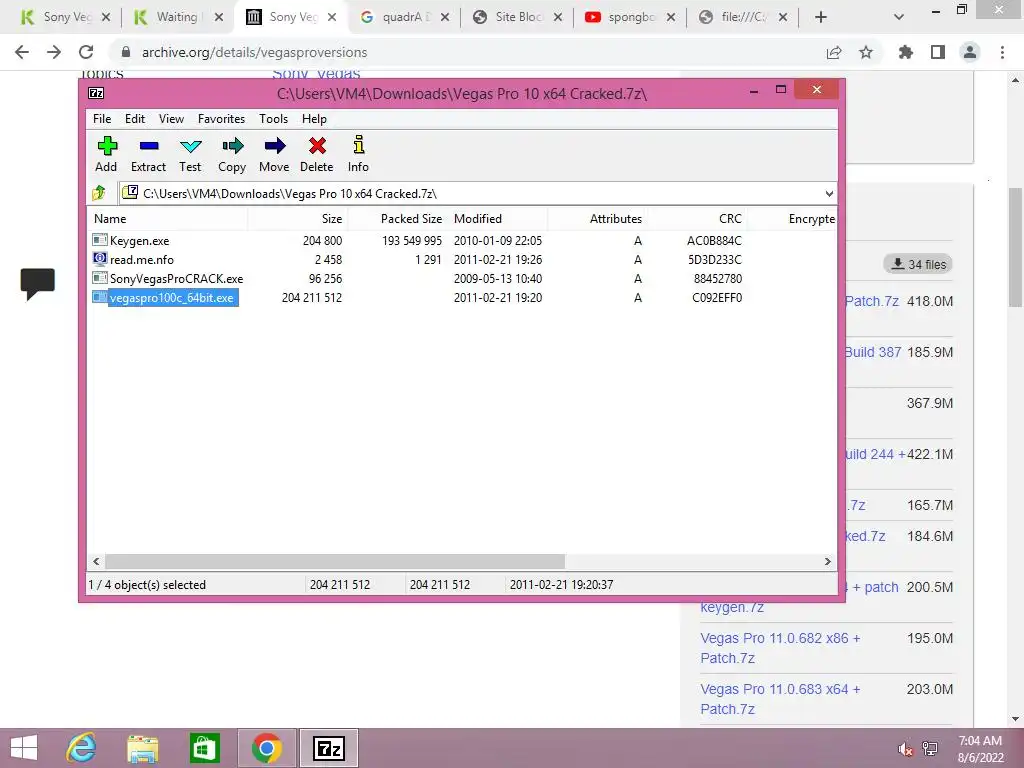1024x768 pixels.
Task: Click the taskbar clock 7:04 AM
Action: pyautogui.click(x=980, y=741)
